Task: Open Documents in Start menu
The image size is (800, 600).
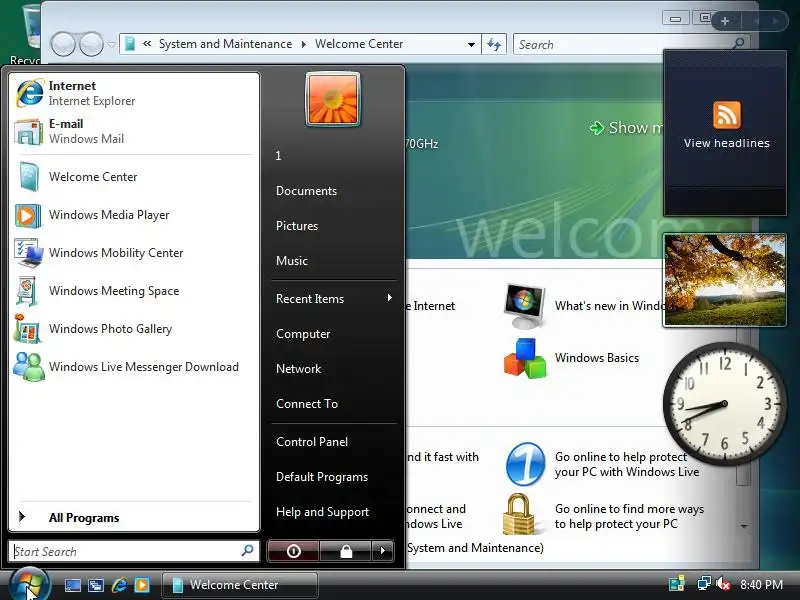Action: [307, 191]
